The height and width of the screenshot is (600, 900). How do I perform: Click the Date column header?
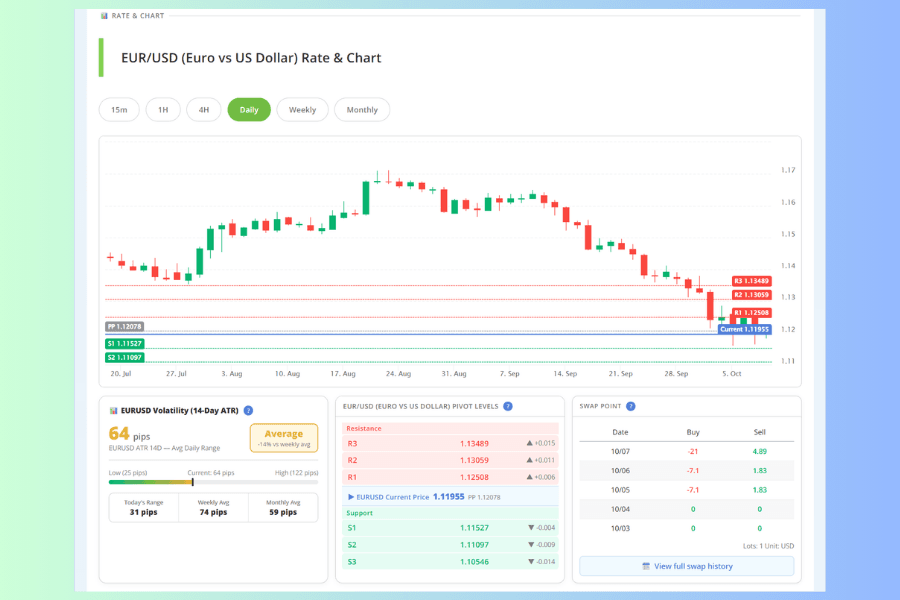point(620,432)
